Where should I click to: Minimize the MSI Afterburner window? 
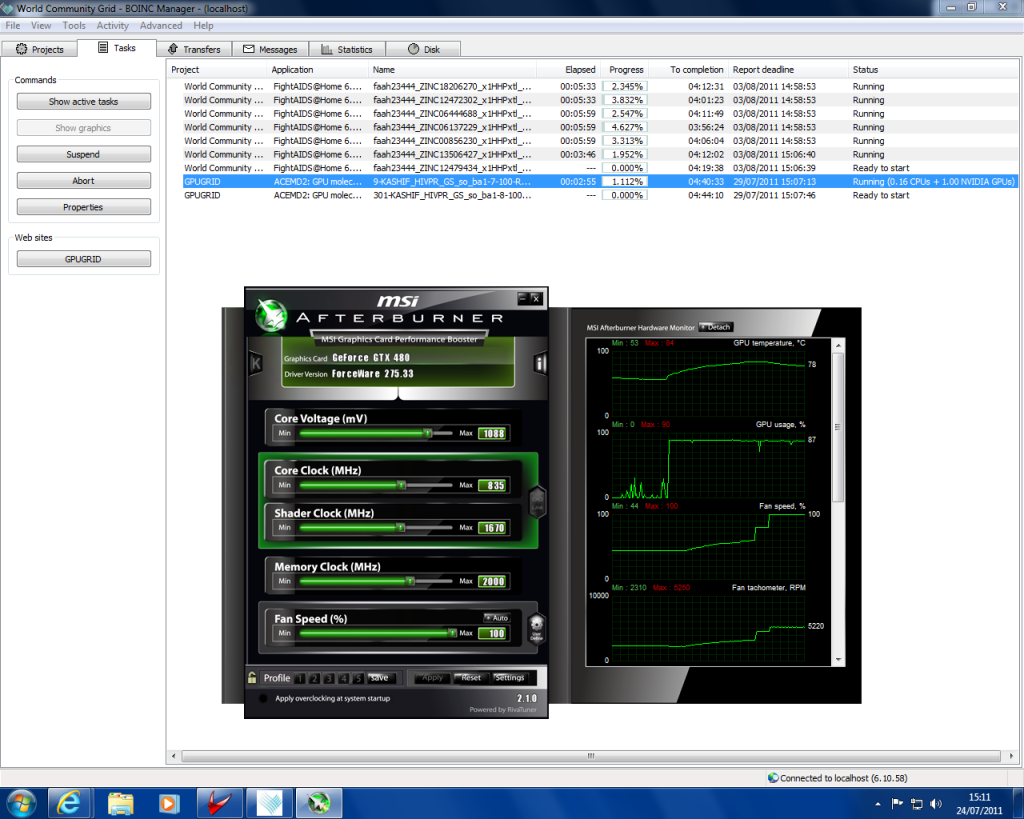click(x=522, y=298)
